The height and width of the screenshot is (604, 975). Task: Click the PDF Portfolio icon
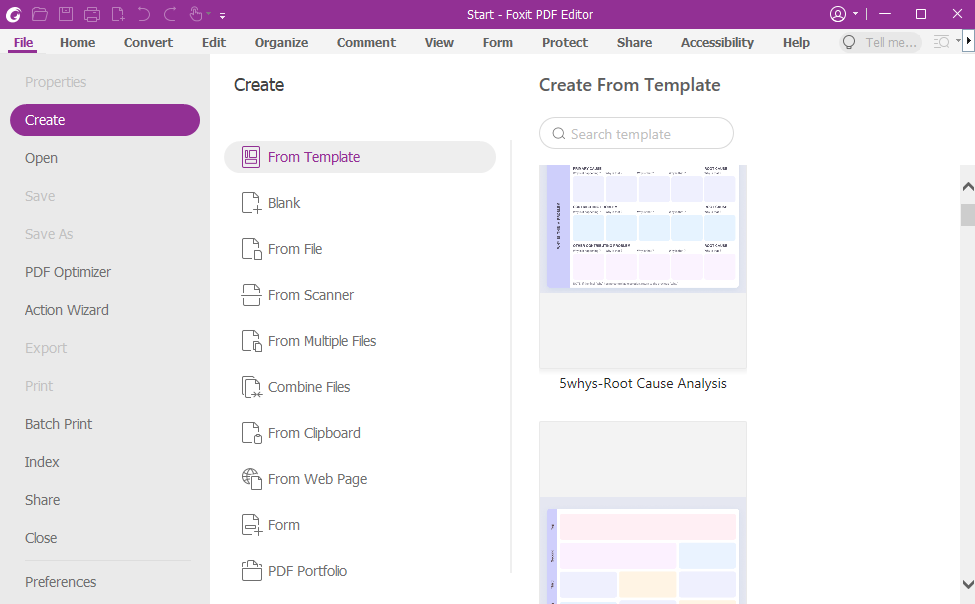point(251,571)
